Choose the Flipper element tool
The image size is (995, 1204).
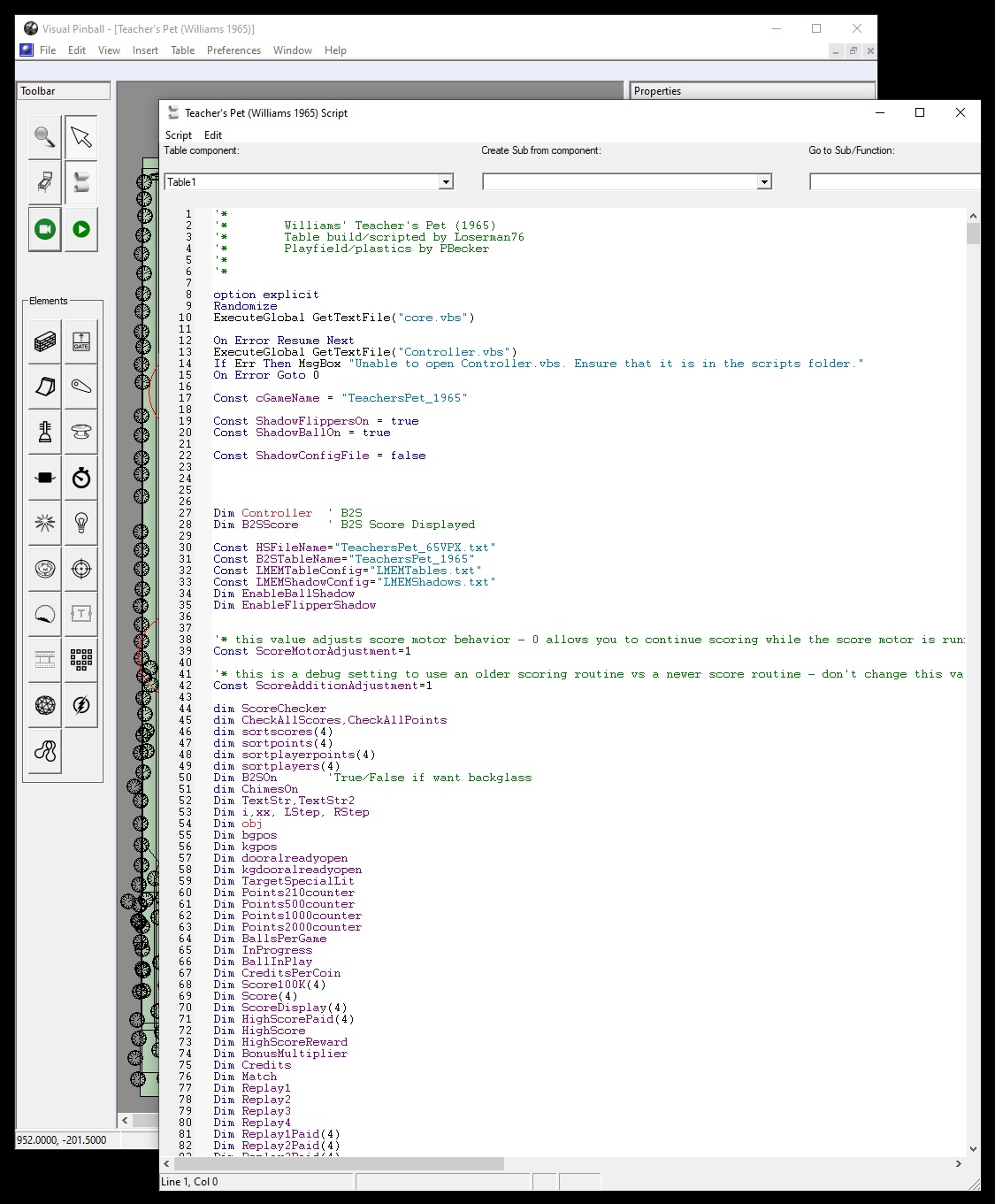[x=81, y=387]
